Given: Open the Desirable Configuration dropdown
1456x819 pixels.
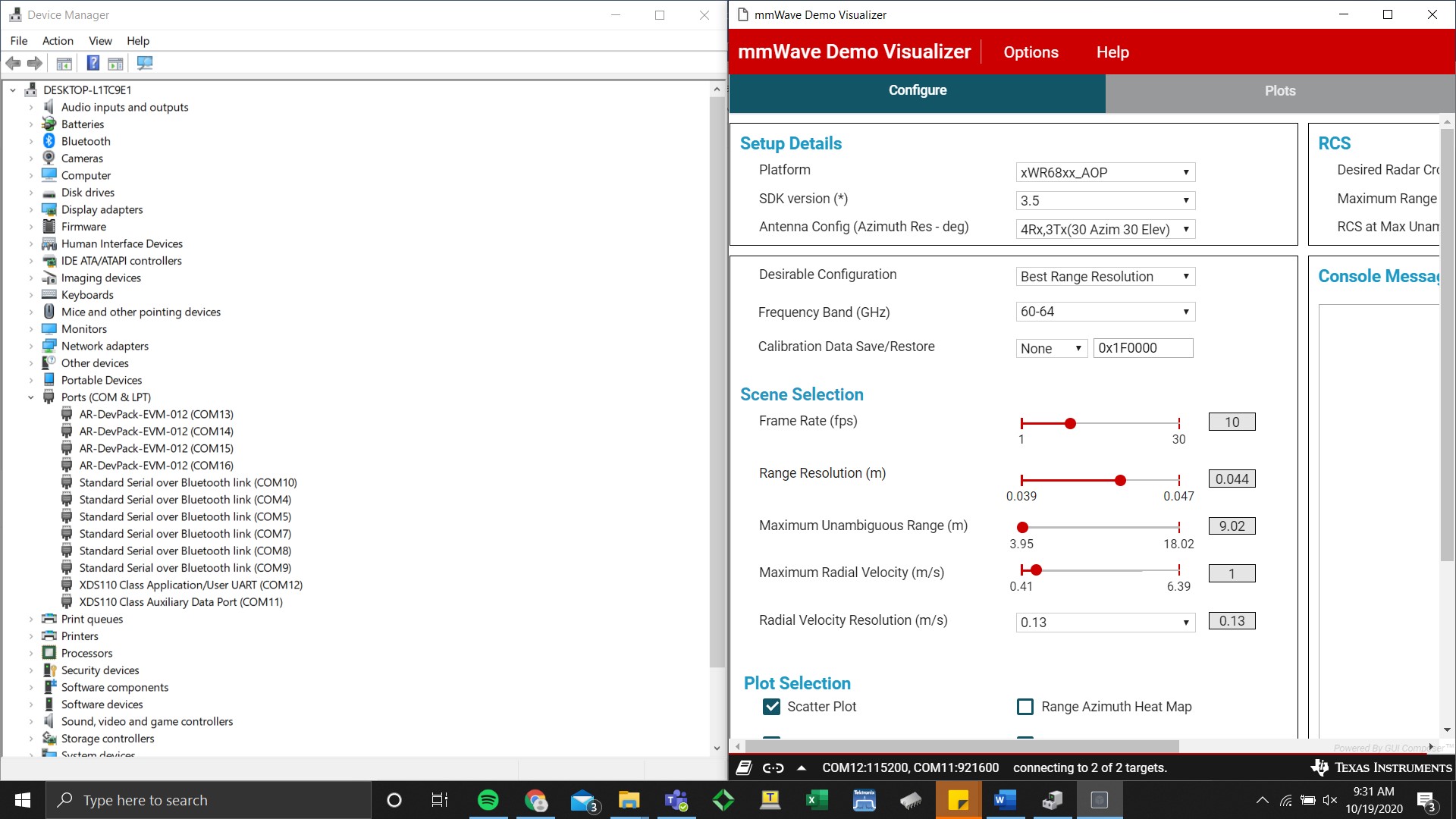Looking at the screenshot, I should coord(1105,277).
